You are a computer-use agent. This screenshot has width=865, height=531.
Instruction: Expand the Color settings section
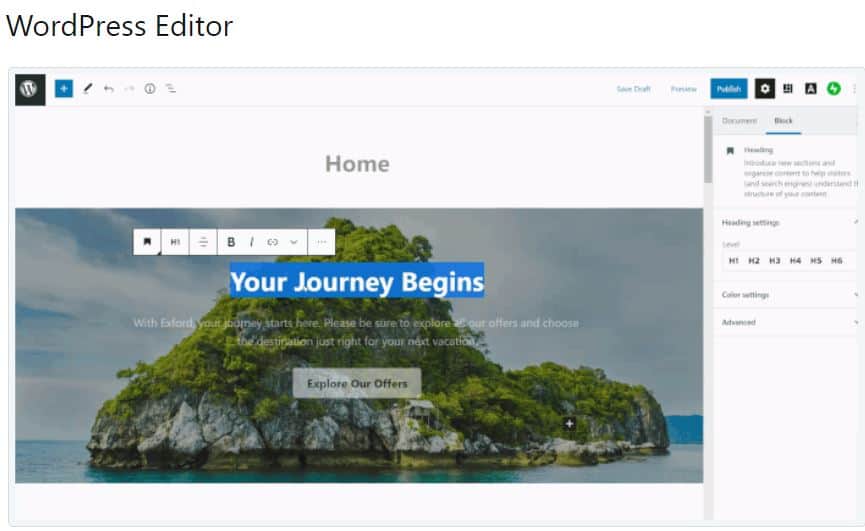(x=789, y=295)
